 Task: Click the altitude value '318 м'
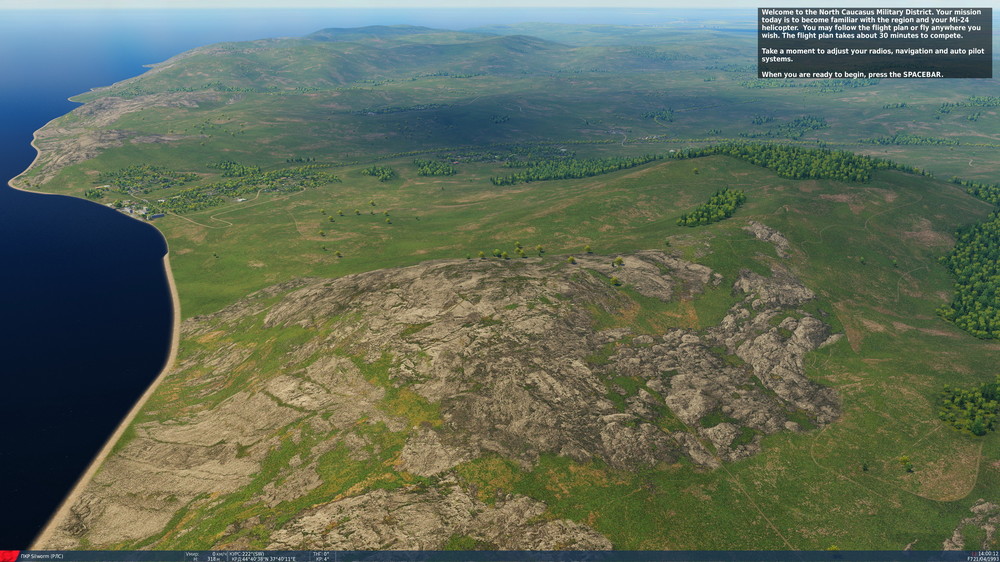(x=213, y=559)
